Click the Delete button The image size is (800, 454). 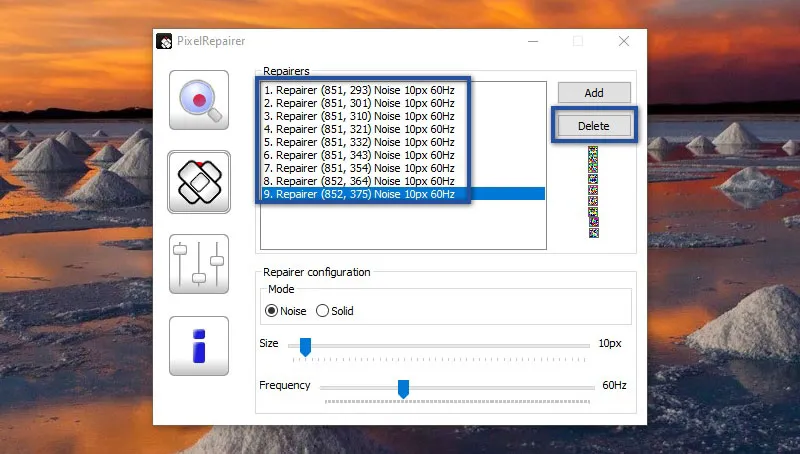tap(594, 125)
